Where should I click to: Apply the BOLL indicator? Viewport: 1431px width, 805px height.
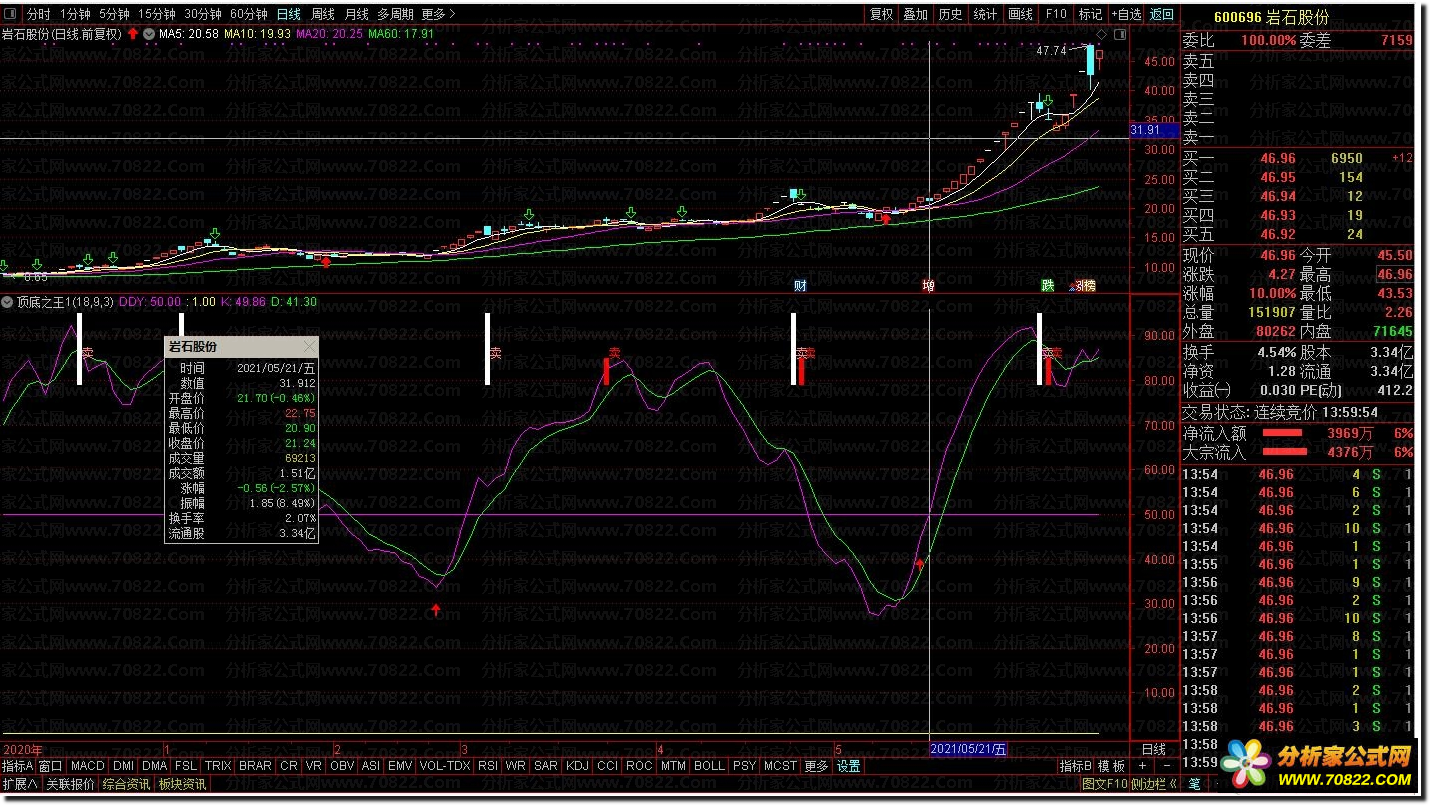(709, 766)
